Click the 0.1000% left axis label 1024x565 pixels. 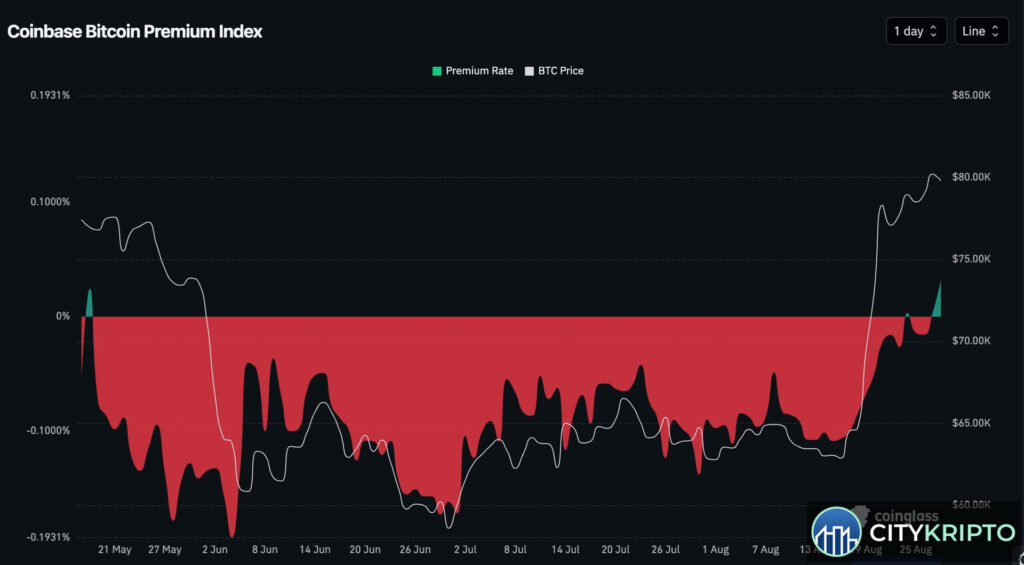[50, 202]
